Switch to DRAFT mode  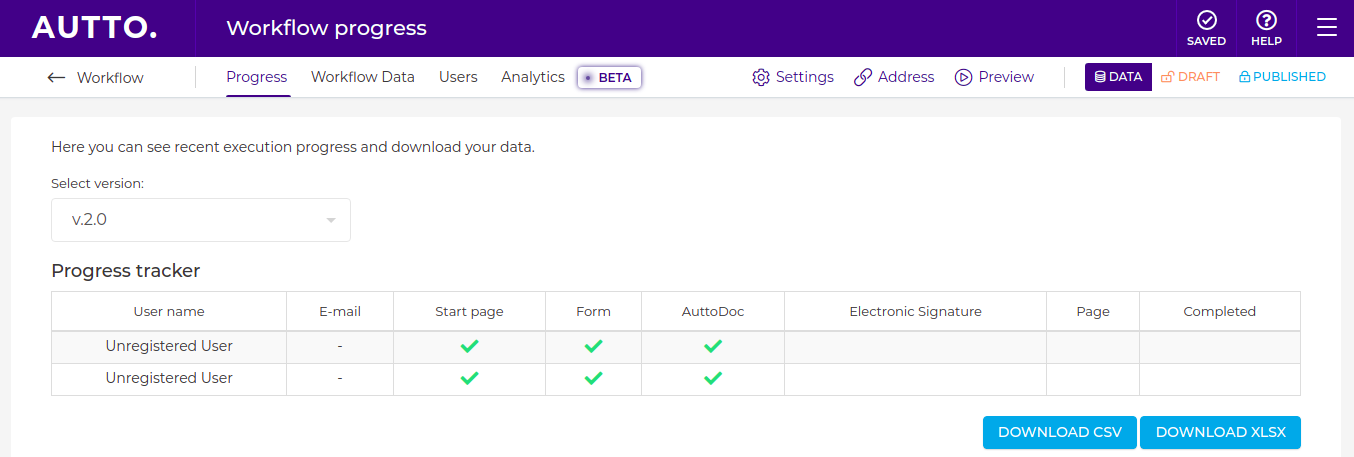click(1190, 77)
